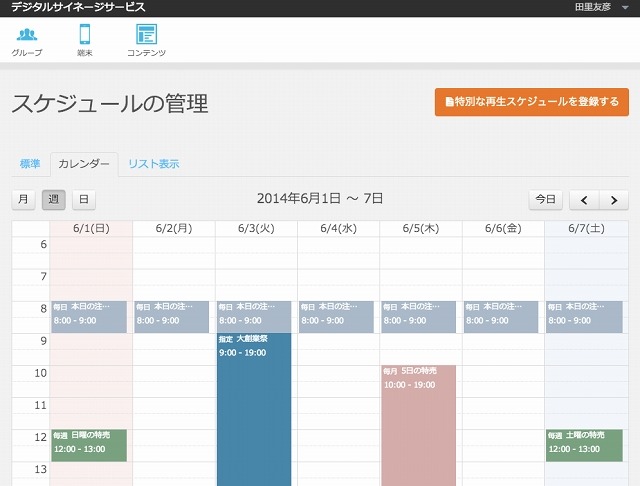Click the 6/4(水) column header
Viewport: 640px width, 486px height.
[338, 228]
